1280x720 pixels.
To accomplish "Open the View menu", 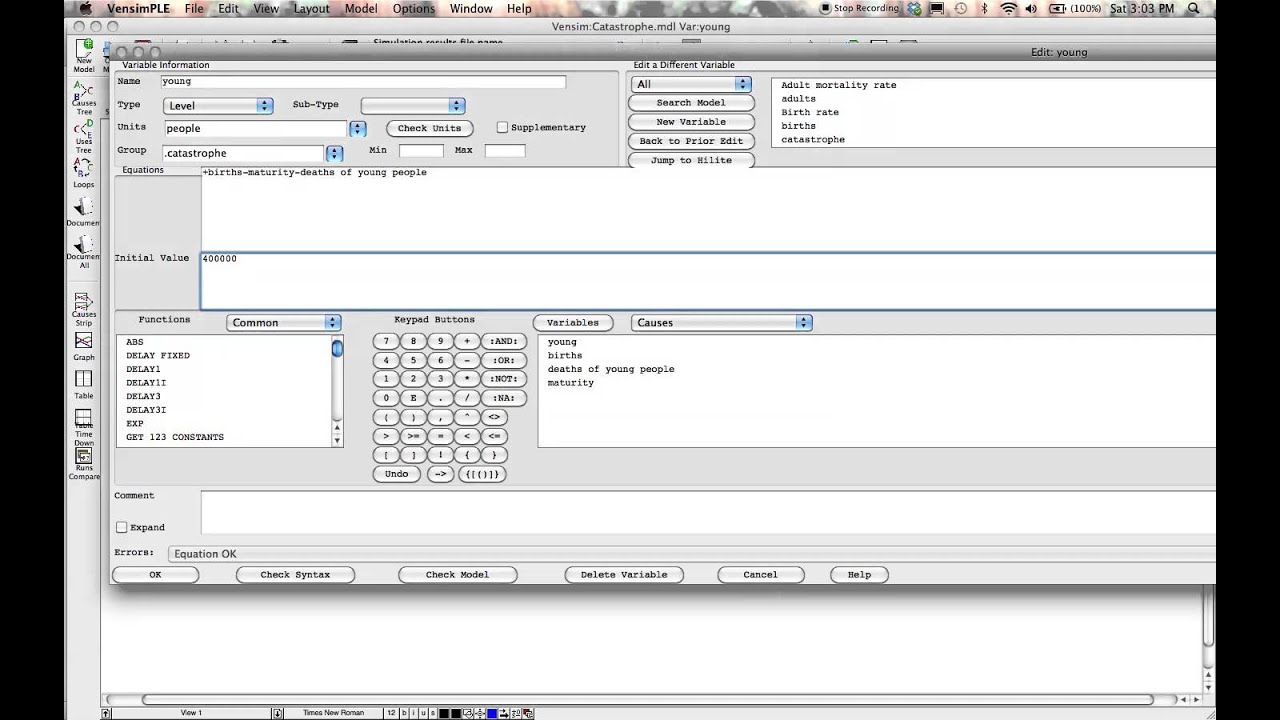I will [266, 8].
